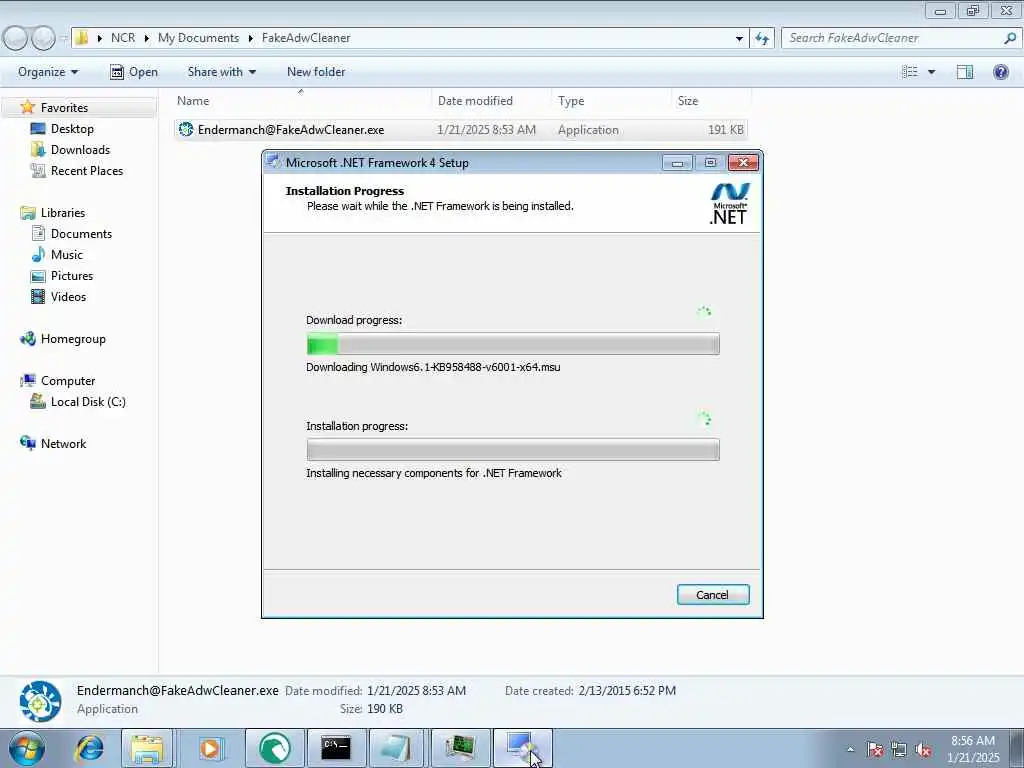Click the Music note icon
Image resolution: width=1024 pixels, height=768 pixels.
click(39, 254)
